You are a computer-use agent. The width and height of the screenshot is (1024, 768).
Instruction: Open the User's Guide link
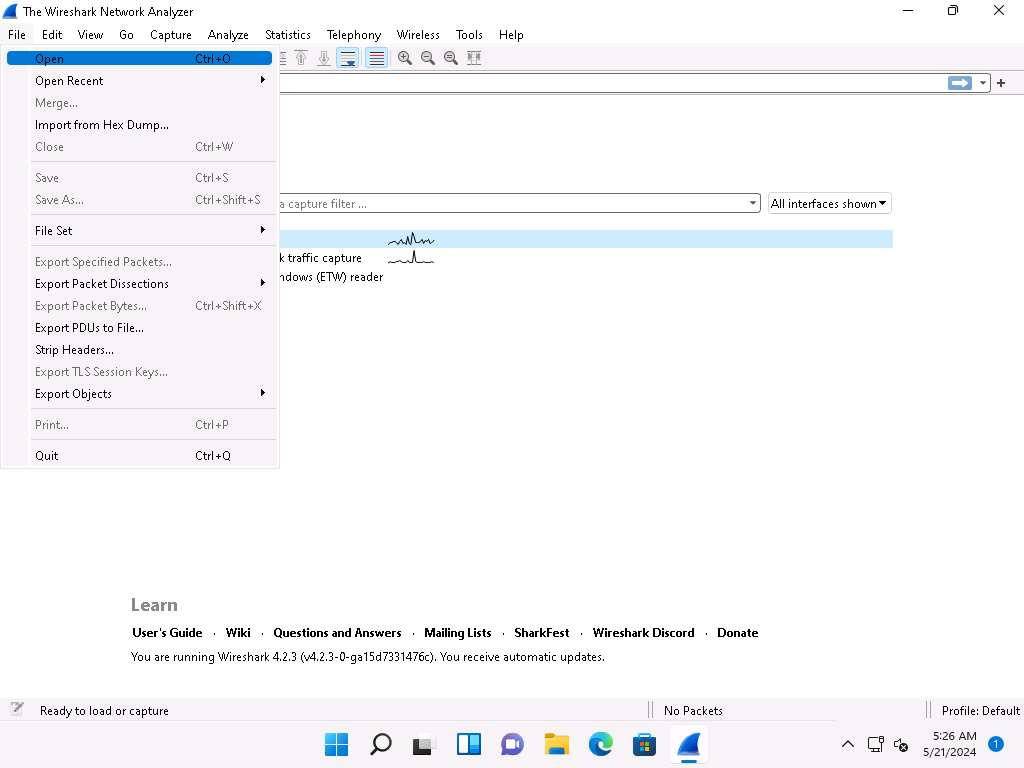(167, 633)
